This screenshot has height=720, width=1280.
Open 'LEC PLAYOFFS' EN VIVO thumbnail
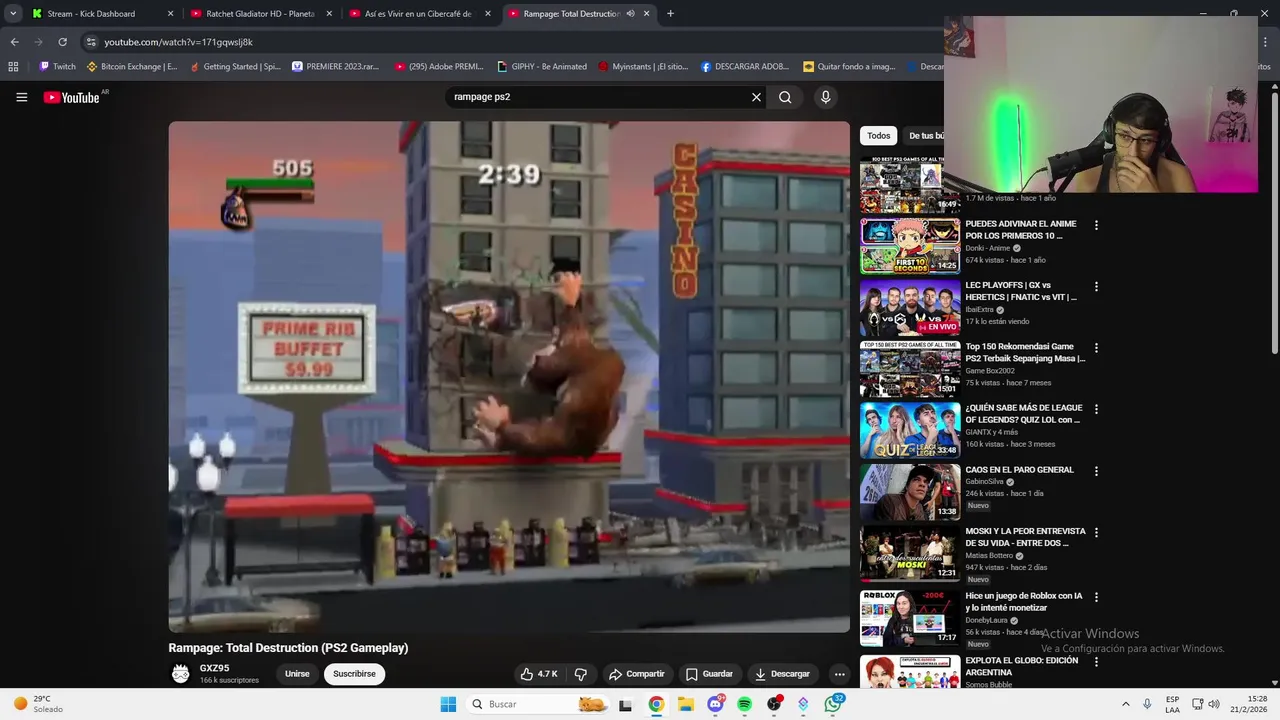(910, 307)
